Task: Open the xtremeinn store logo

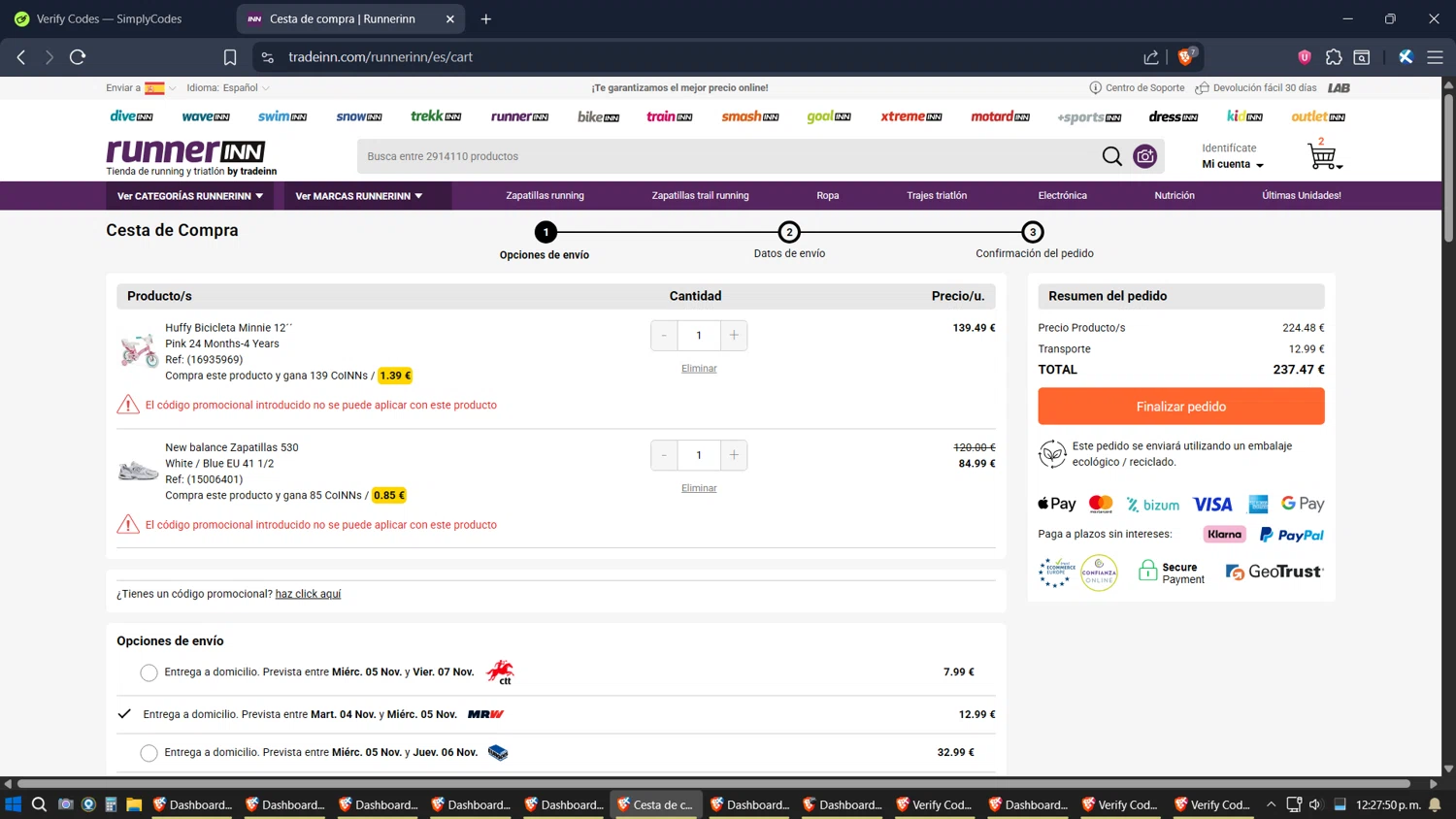Action: (x=911, y=116)
